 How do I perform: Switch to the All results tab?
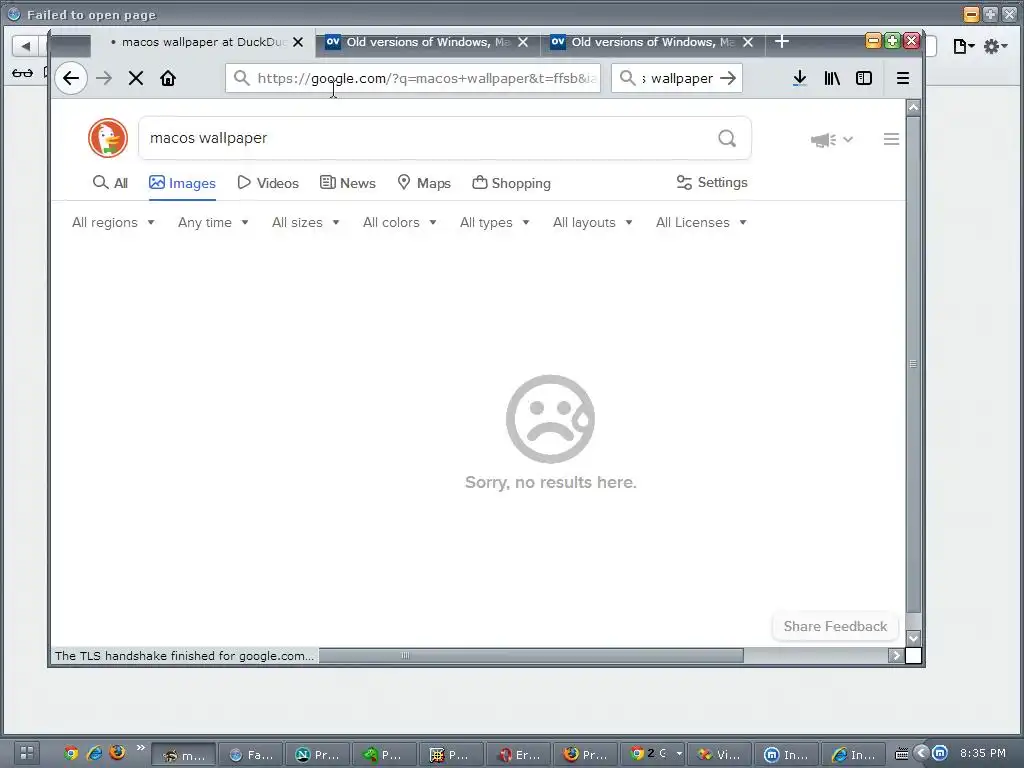(110, 184)
